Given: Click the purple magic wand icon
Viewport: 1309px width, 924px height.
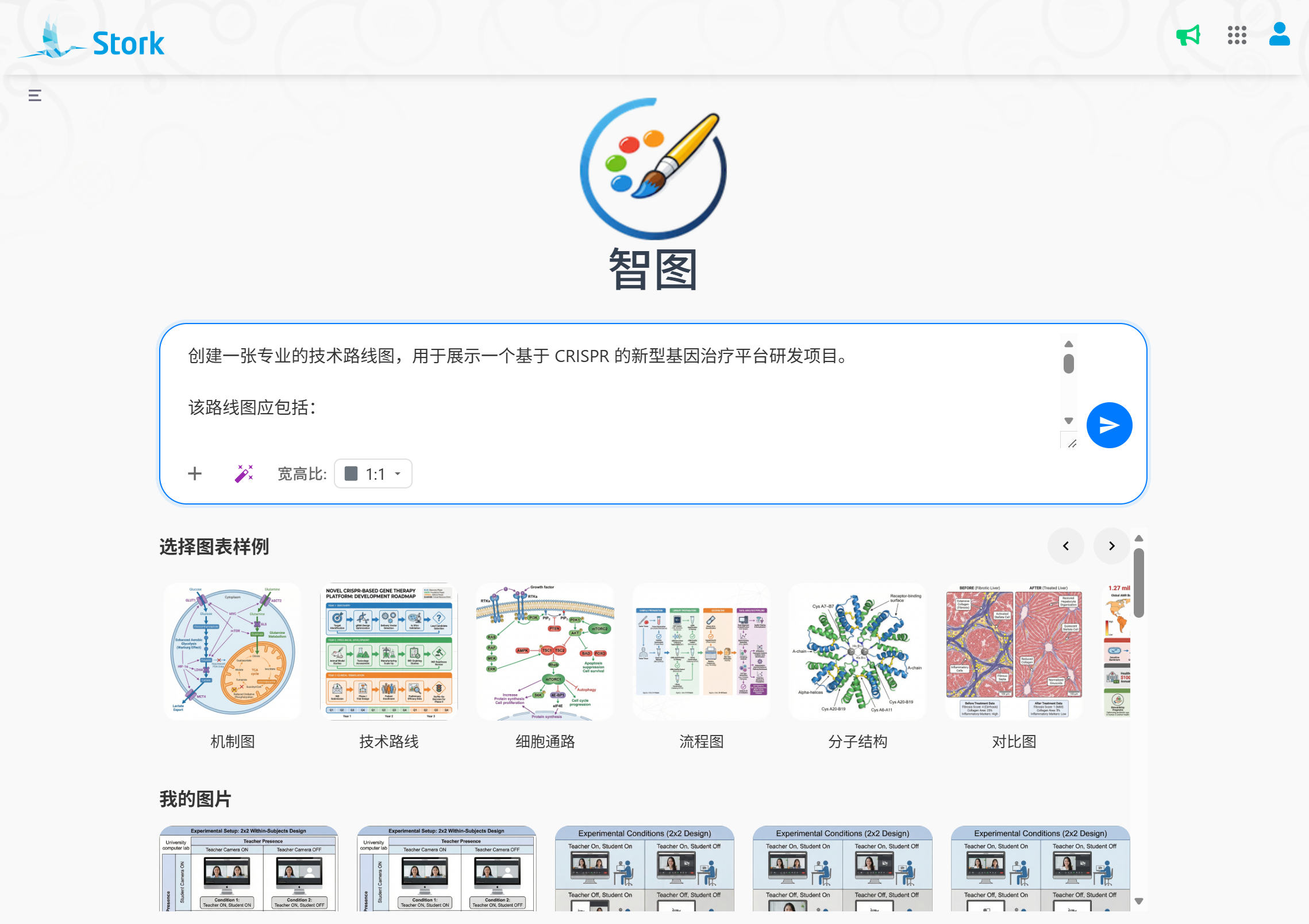Looking at the screenshot, I should 244,473.
